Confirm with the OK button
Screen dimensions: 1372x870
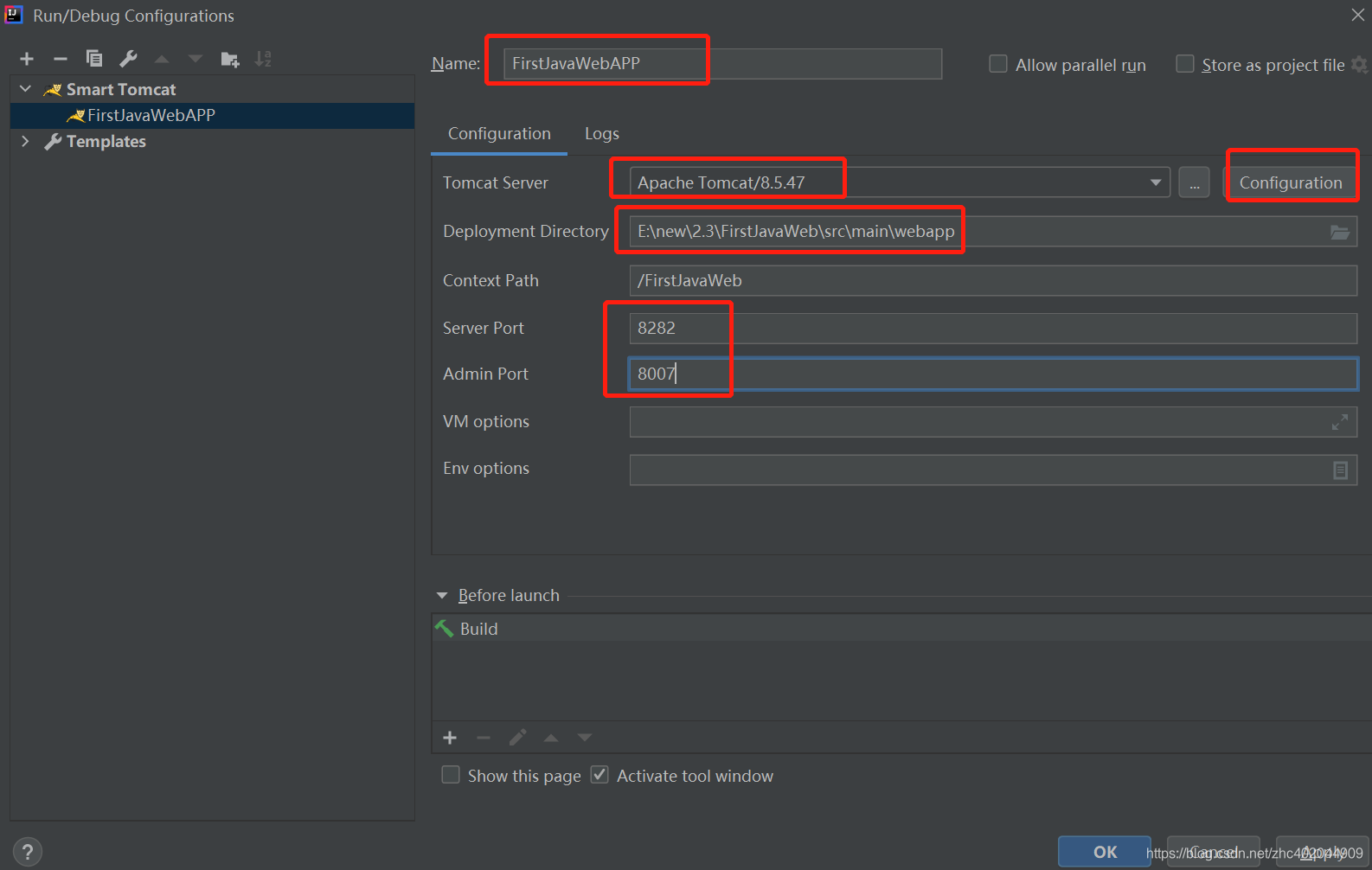coord(1105,852)
